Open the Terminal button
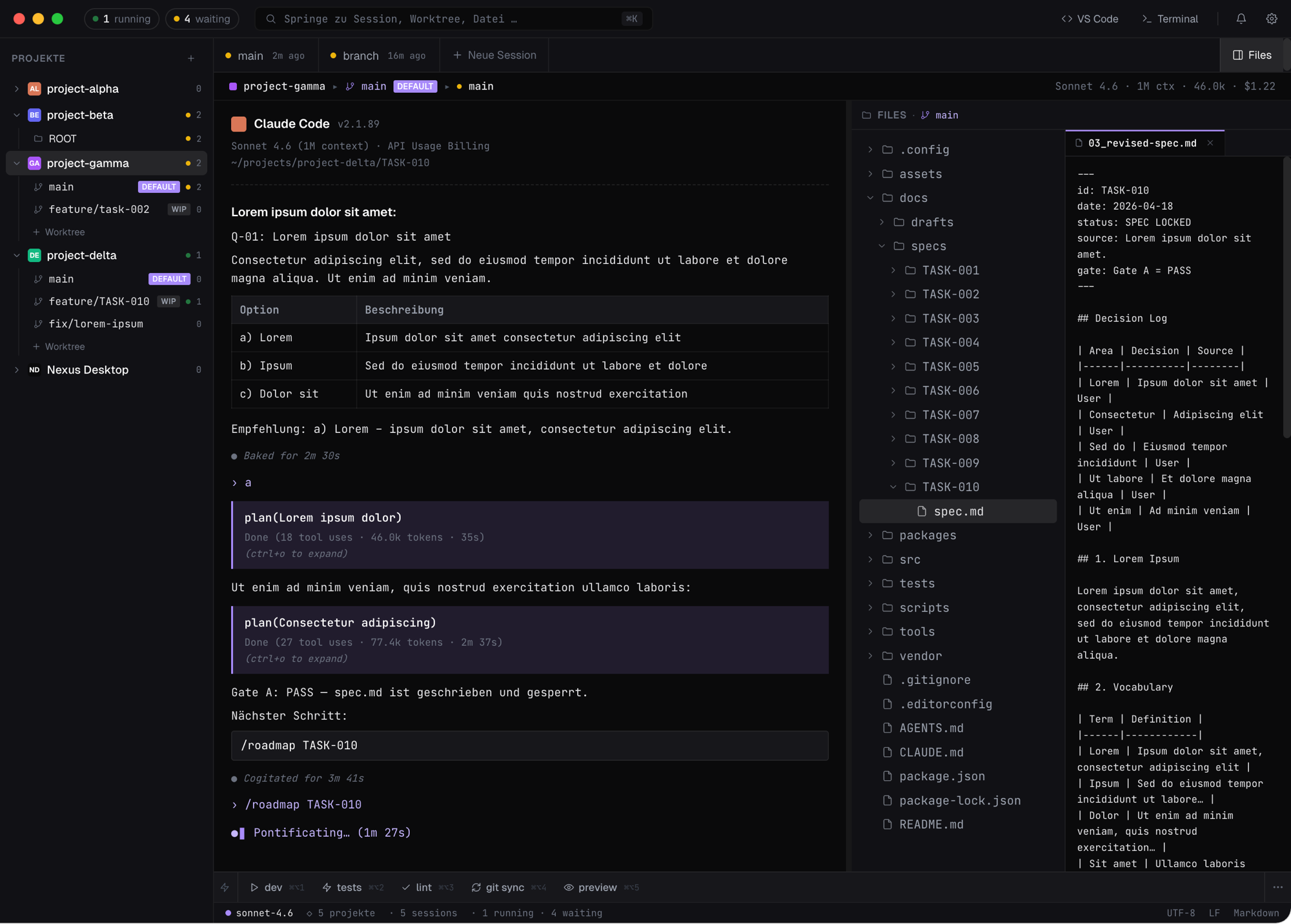This screenshot has height=924, width=1291. click(1170, 19)
